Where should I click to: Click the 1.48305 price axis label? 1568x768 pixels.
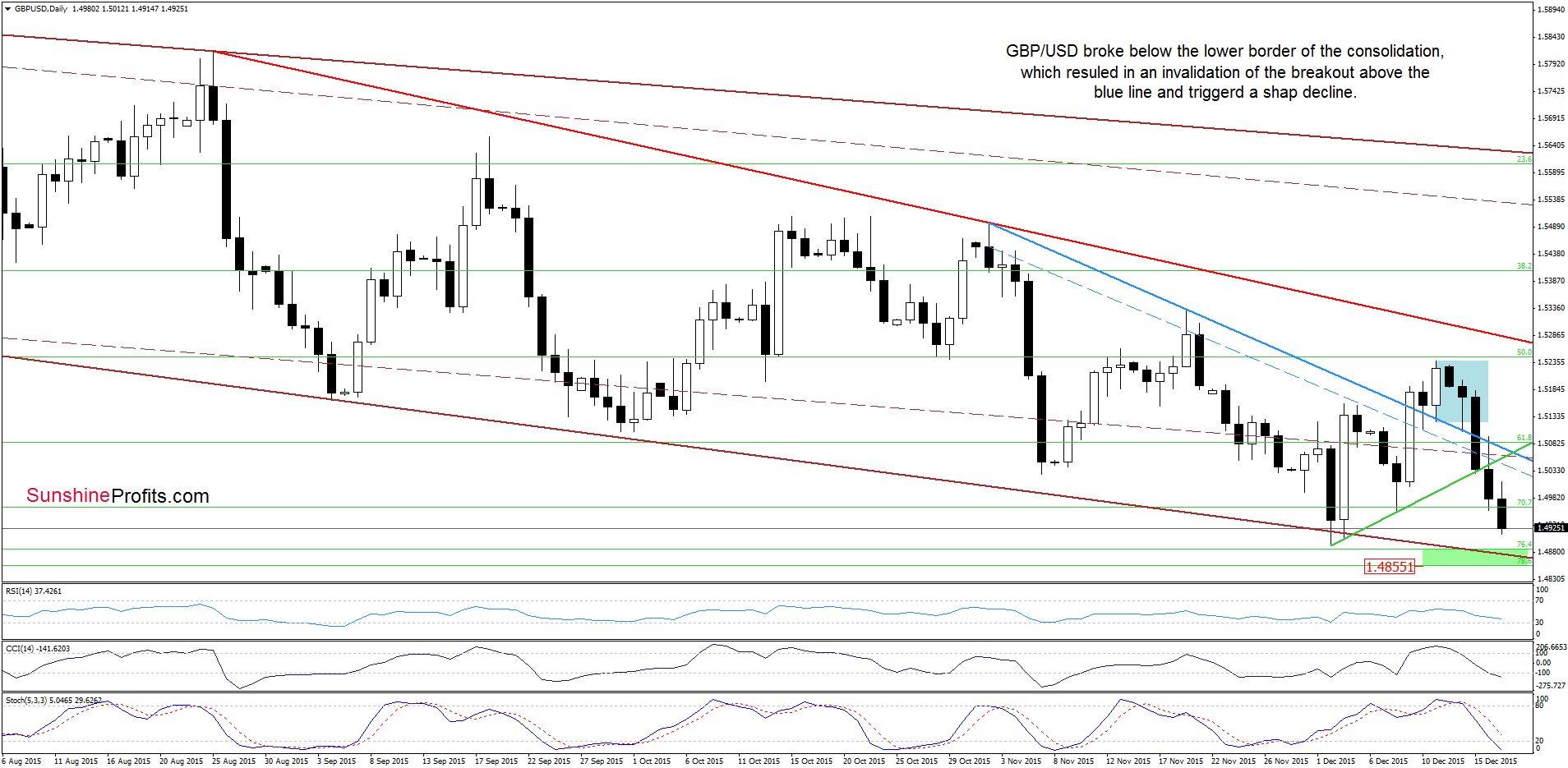[x=1551, y=579]
